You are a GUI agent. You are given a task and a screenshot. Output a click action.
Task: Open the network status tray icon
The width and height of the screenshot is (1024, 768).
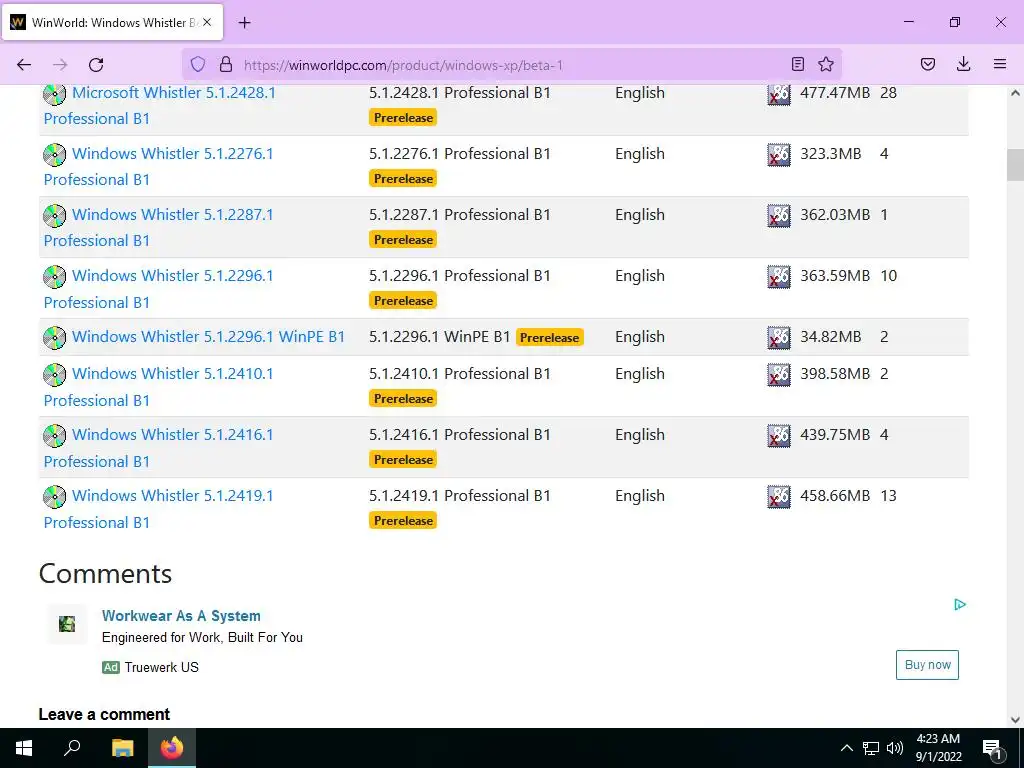click(871, 748)
